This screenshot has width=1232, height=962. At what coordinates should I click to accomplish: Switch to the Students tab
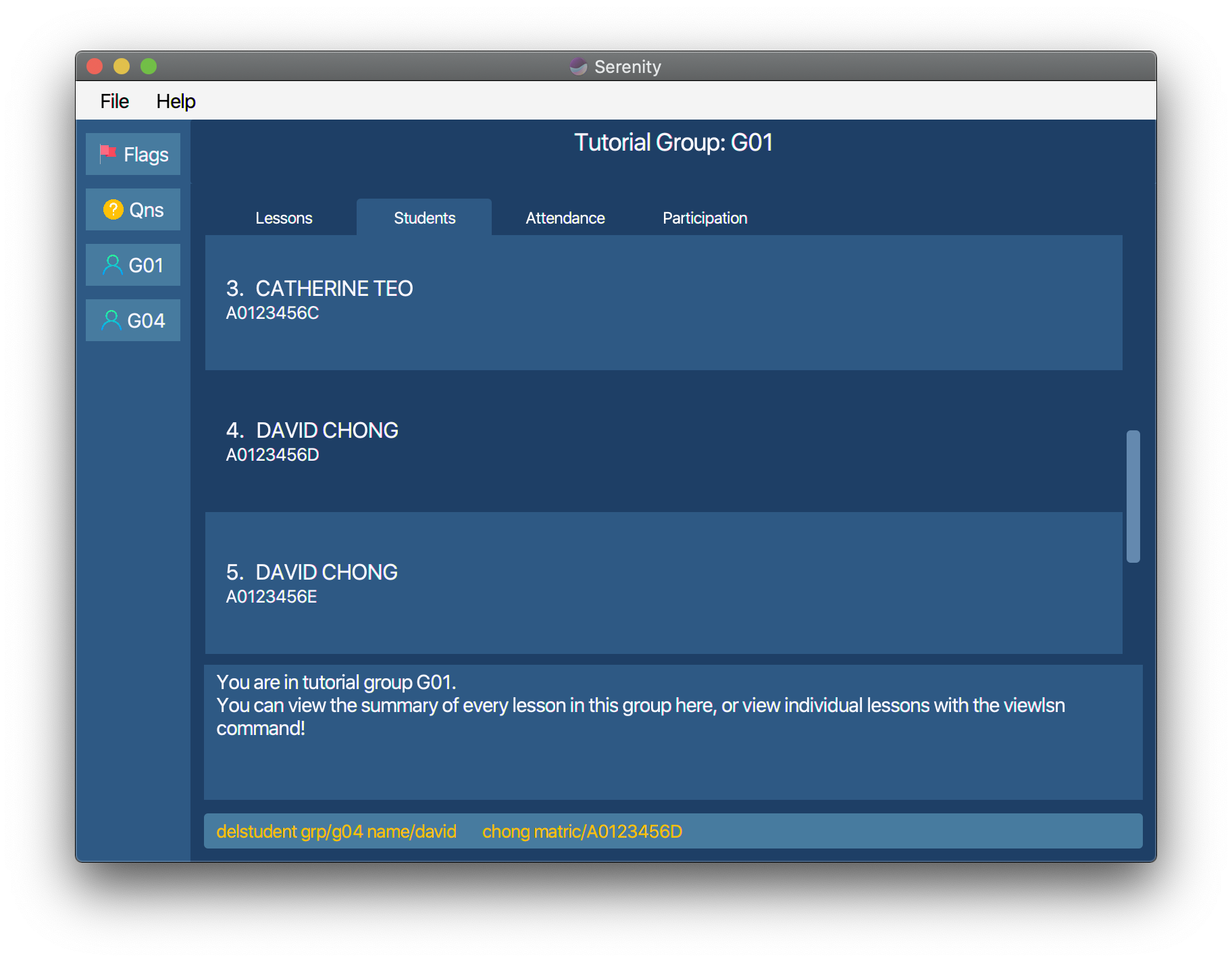(424, 218)
